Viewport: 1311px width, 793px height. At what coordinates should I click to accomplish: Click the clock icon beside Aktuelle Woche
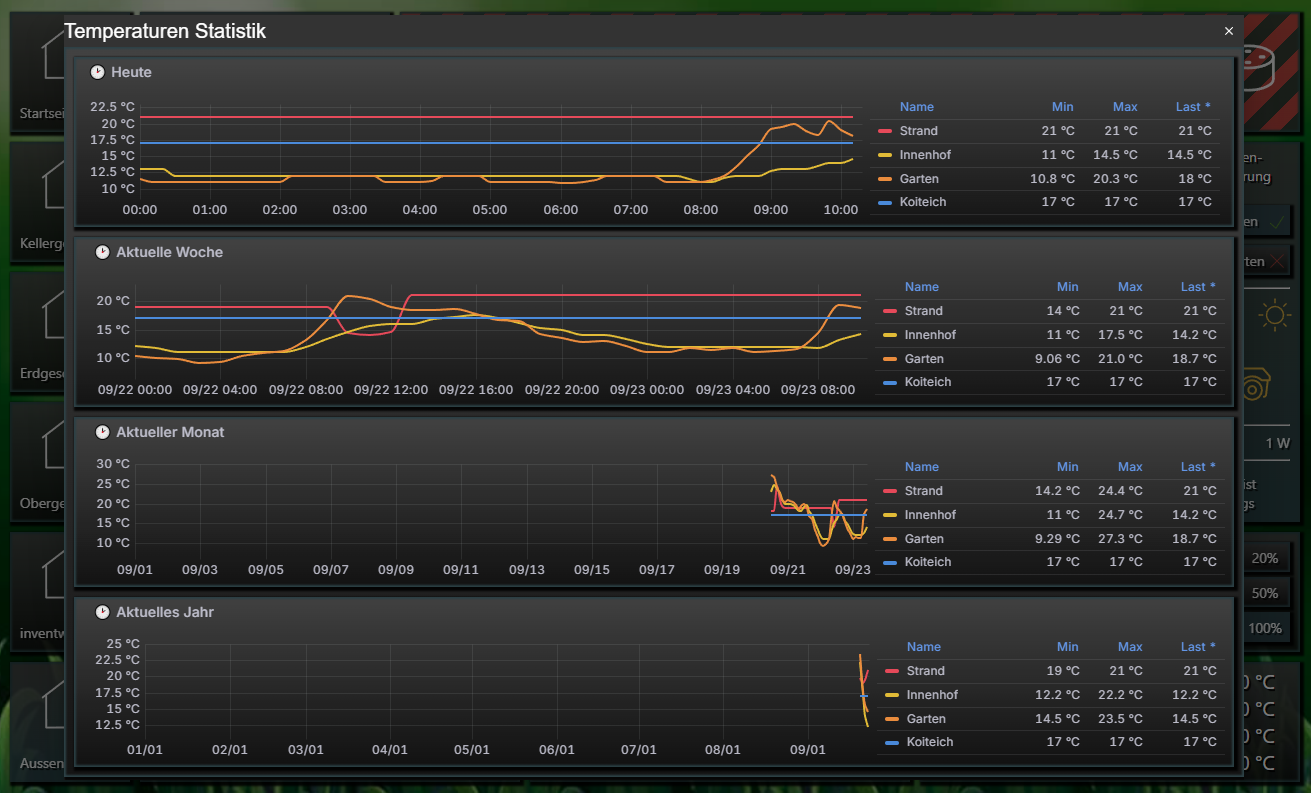pyautogui.click(x=102, y=252)
